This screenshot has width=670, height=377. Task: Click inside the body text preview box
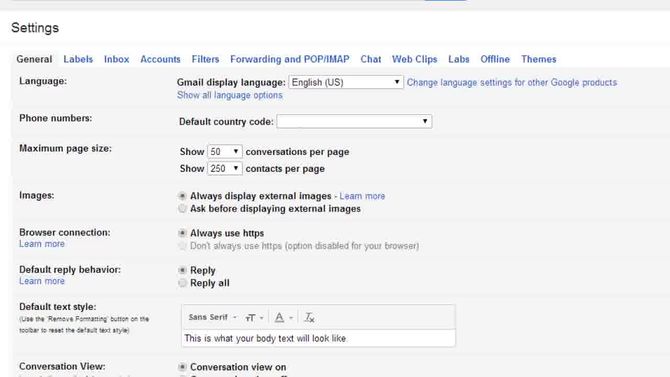click(318, 338)
